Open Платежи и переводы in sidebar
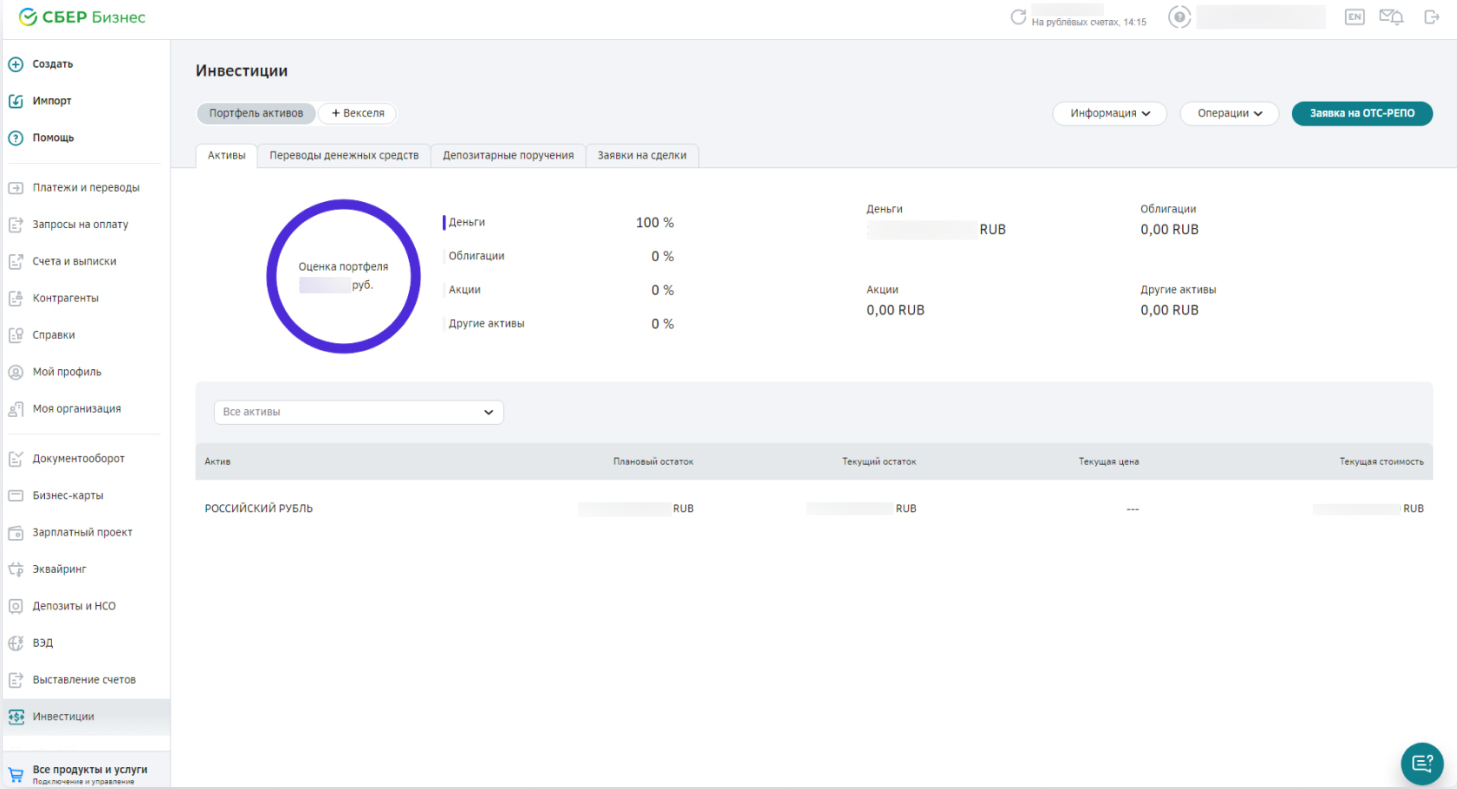Image resolution: width=1457 pixels, height=789 pixels. point(86,188)
